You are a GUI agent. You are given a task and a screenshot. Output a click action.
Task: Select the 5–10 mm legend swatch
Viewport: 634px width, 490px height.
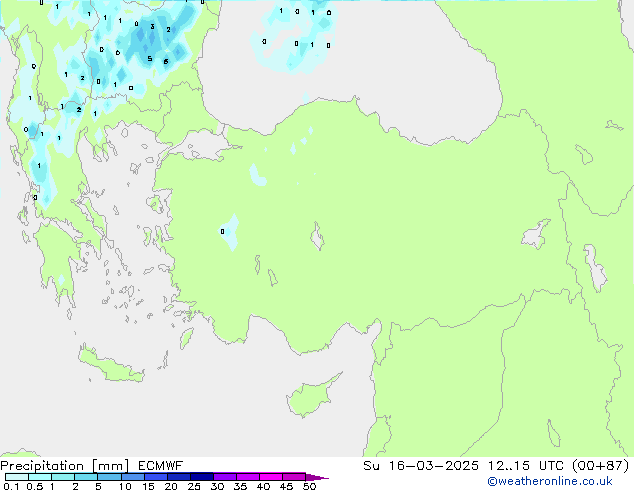click(109, 477)
